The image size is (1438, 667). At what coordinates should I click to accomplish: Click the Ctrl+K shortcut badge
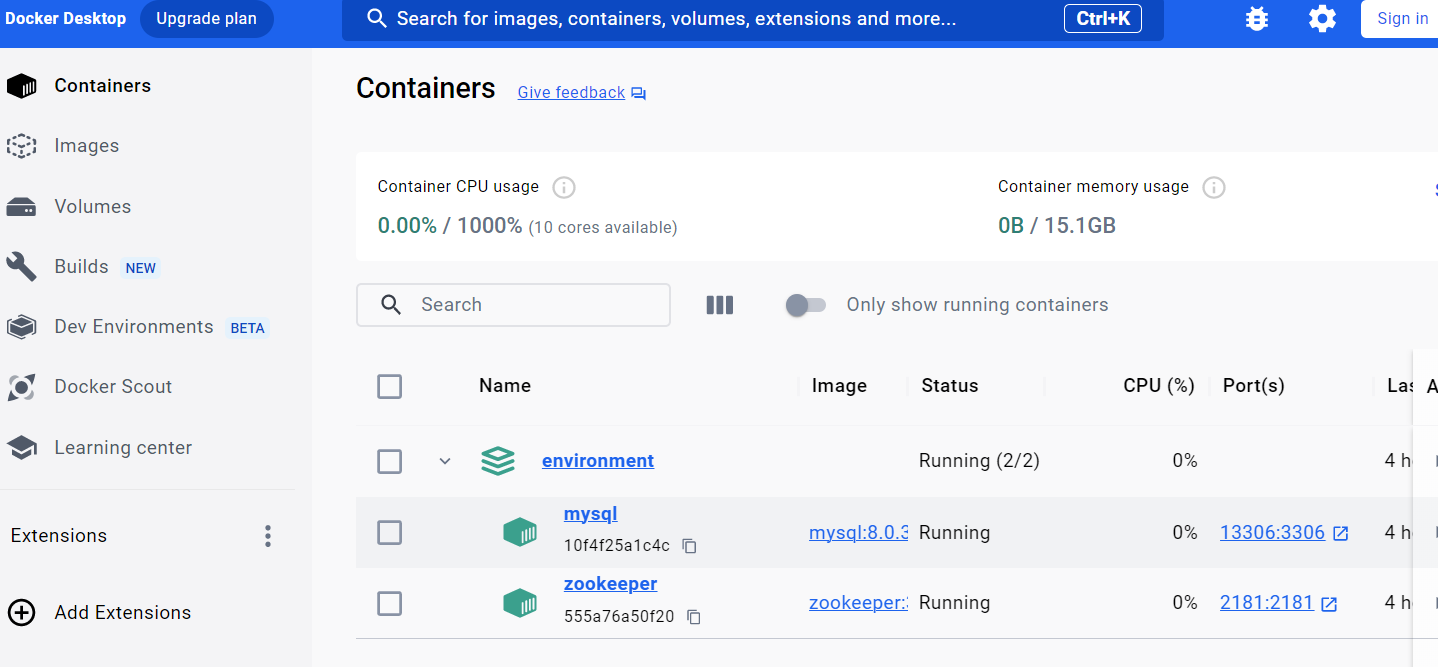1103,19
